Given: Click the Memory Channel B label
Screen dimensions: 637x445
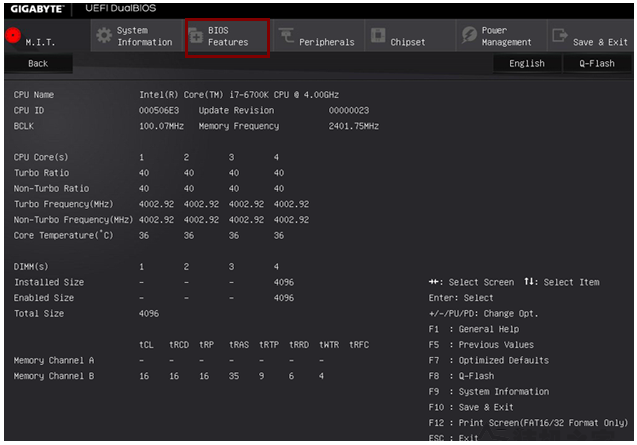Looking at the screenshot, I should 54,376.
